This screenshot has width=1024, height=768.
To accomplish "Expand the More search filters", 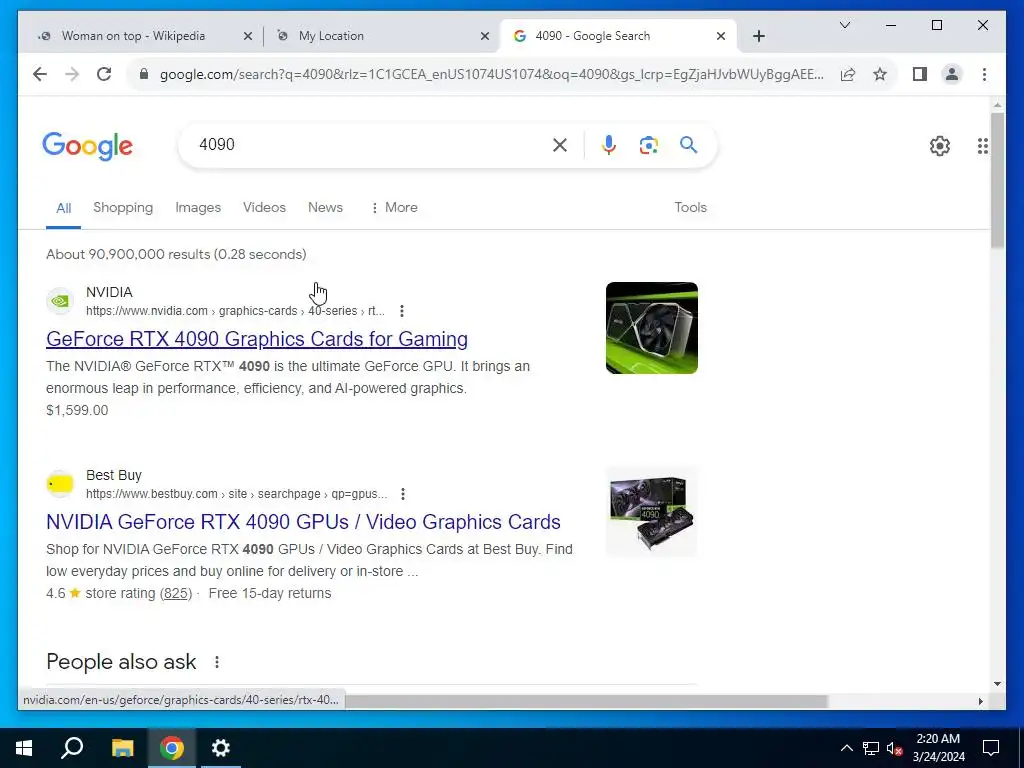I will pyautogui.click(x=394, y=208).
